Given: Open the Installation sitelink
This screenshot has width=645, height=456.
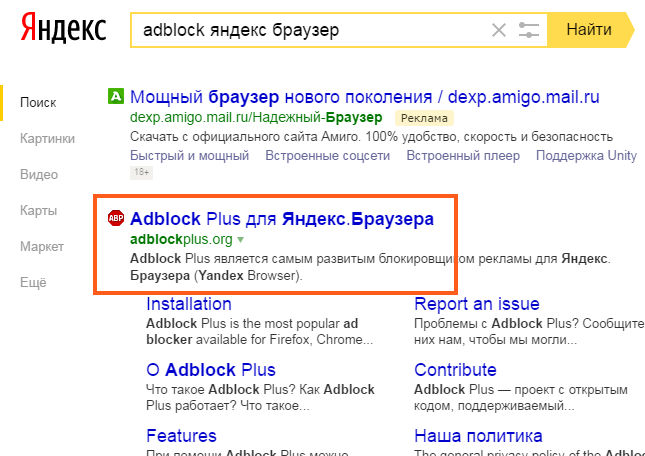Looking at the screenshot, I should coord(189,304).
